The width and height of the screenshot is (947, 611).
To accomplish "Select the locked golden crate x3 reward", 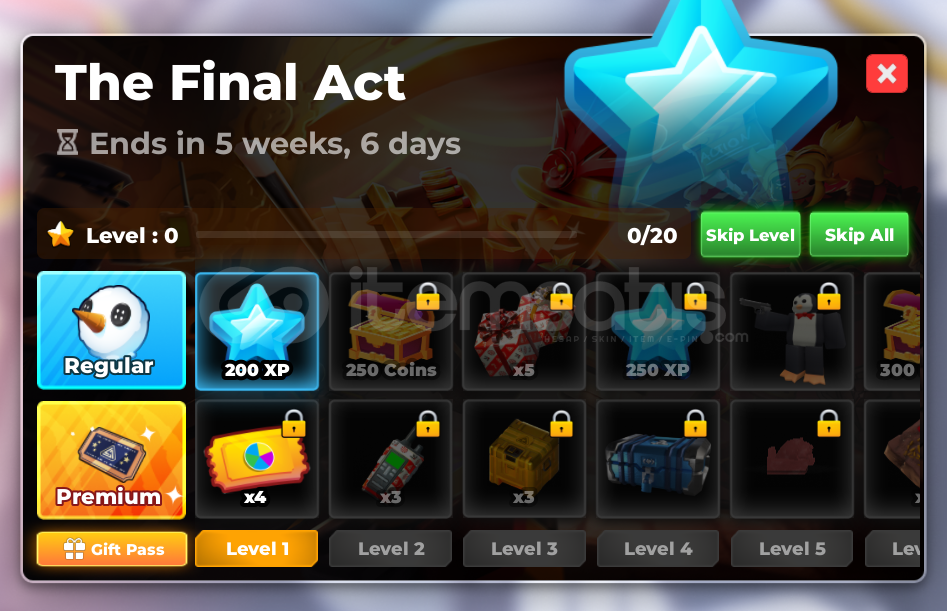I will pyautogui.click(x=524, y=459).
